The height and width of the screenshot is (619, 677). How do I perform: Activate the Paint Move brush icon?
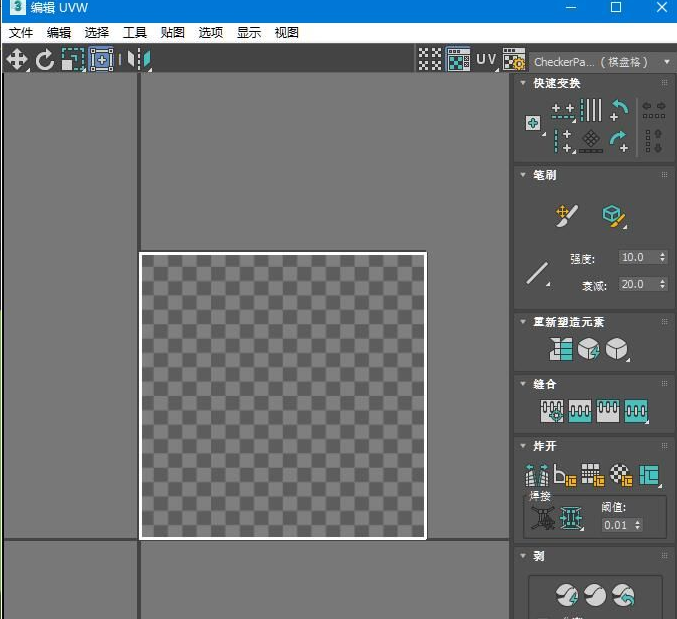(x=566, y=216)
